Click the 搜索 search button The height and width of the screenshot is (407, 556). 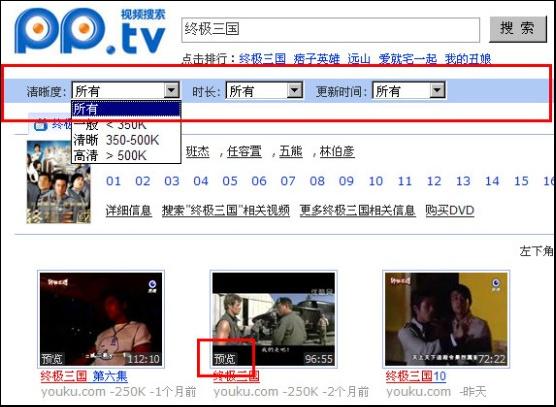pyautogui.click(x=518, y=29)
